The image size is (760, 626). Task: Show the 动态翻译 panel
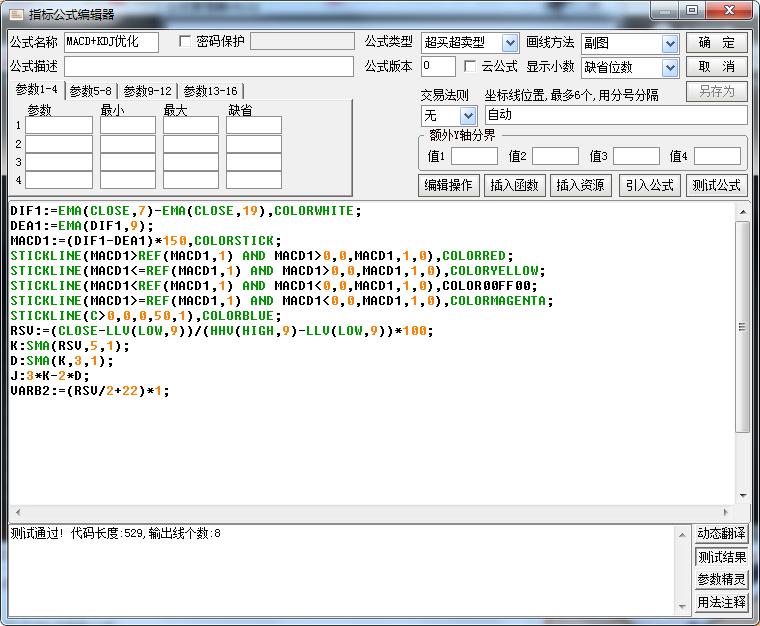pos(721,534)
